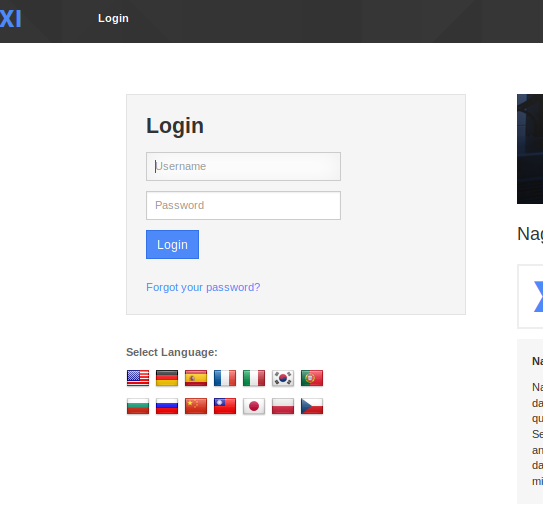
Task: Open the Forgot your password link
Action: click(x=203, y=287)
